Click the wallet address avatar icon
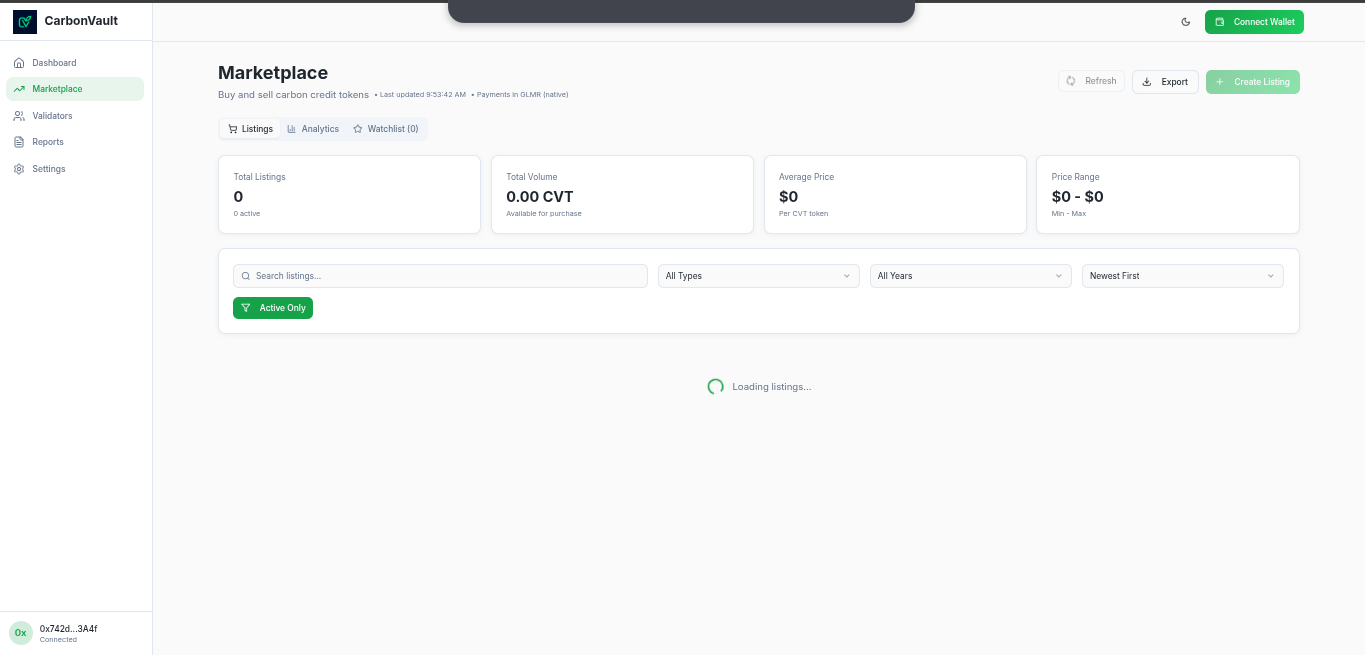The image size is (1365, 655). point(21,632)
